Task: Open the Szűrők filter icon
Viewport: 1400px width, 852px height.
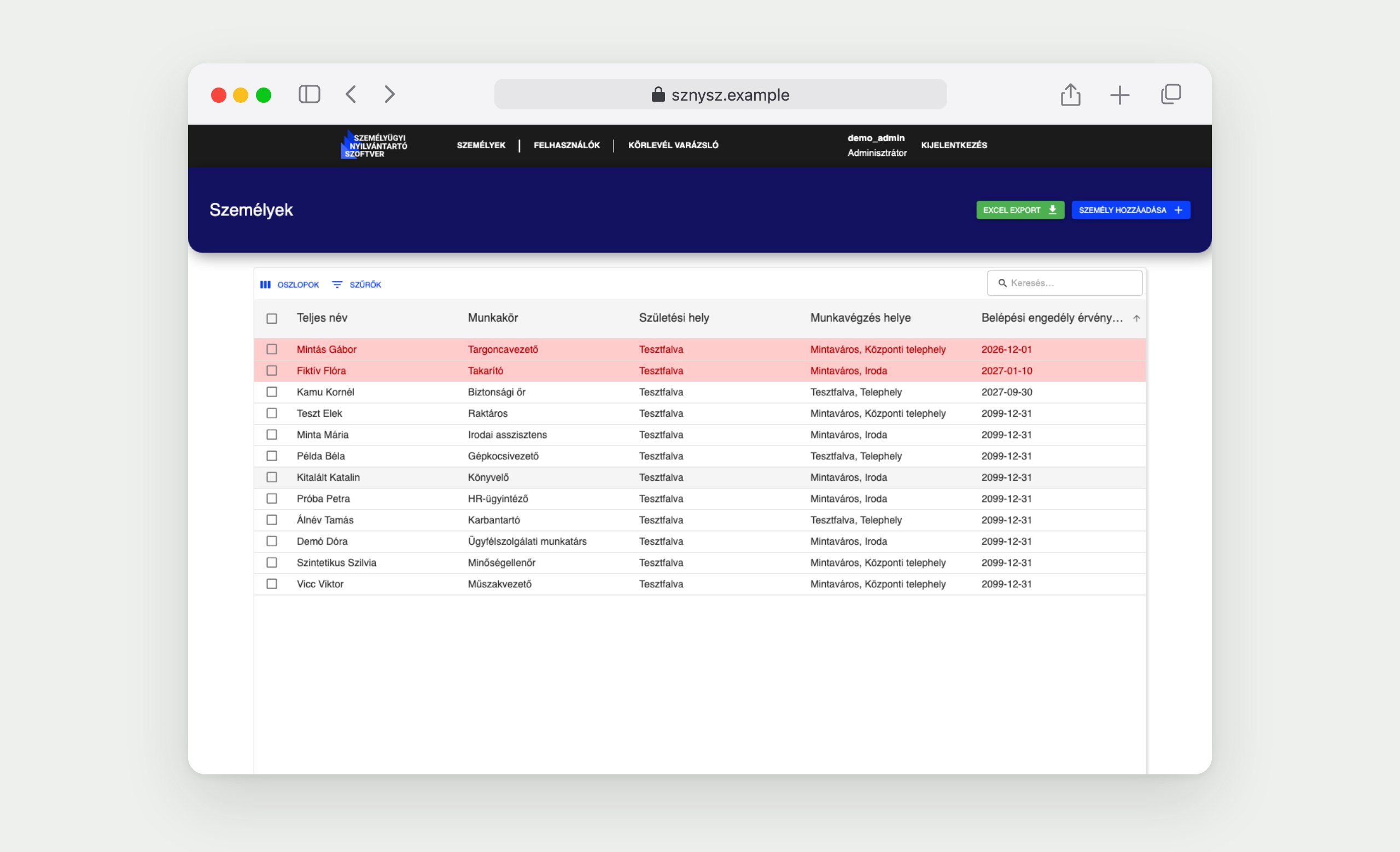Action: tap(337, 284)
